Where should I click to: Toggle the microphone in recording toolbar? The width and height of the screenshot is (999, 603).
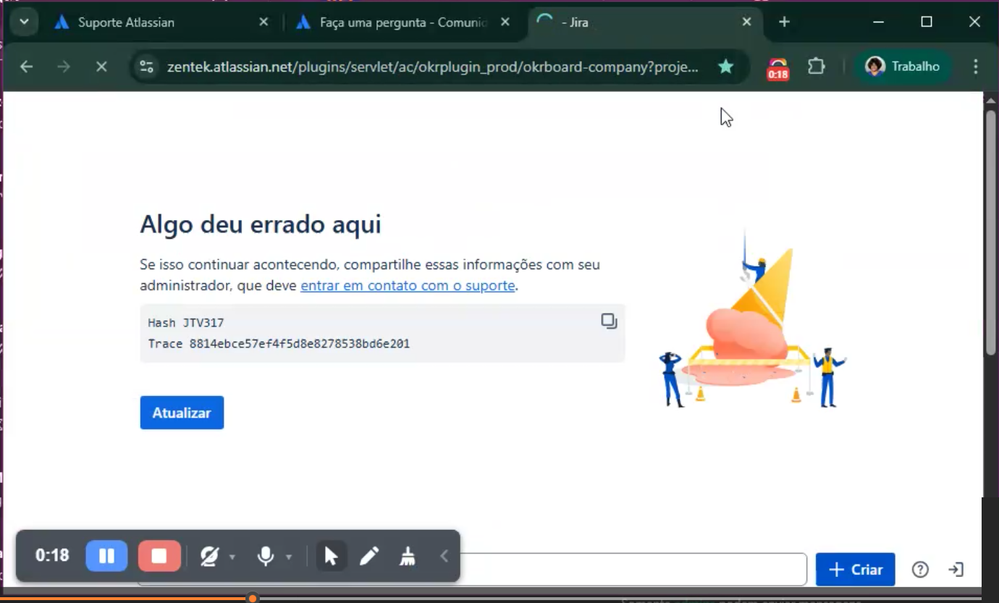coord(265,557)
